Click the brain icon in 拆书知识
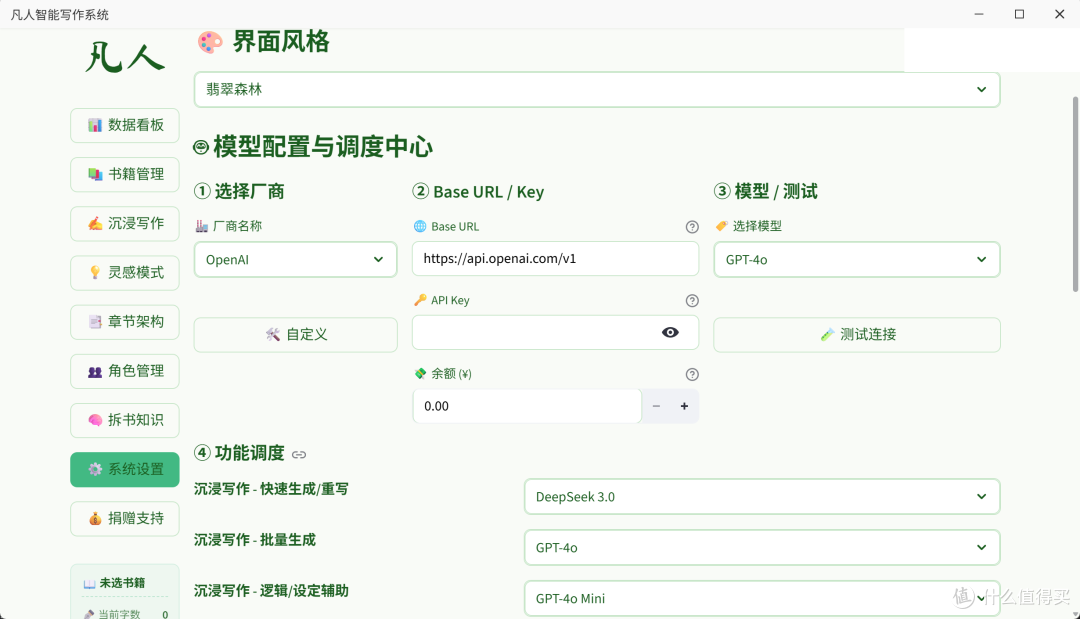 pyautogui.click(x=95, y=420)
